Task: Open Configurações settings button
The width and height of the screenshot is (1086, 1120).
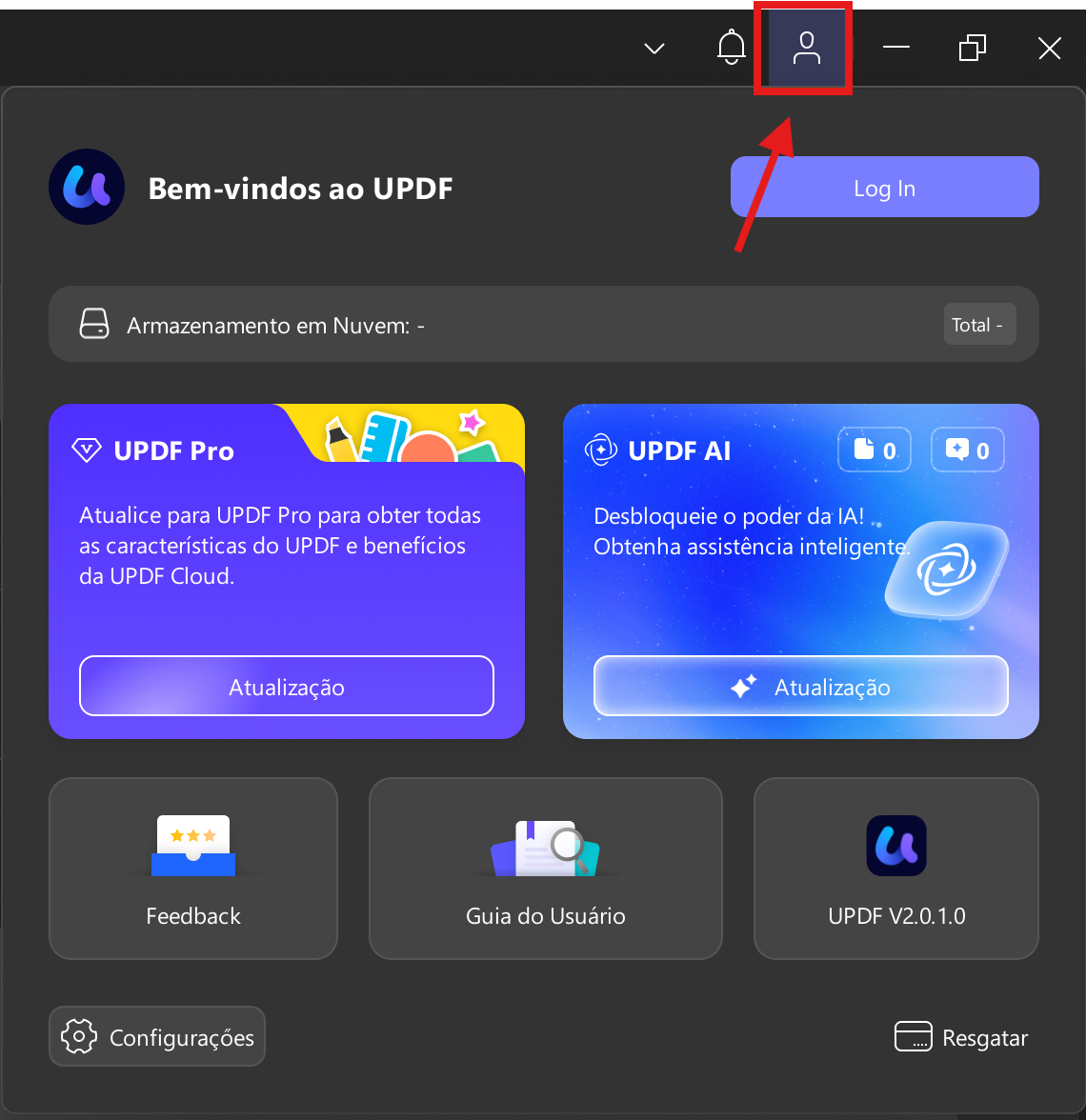Action: [157, 1036]
